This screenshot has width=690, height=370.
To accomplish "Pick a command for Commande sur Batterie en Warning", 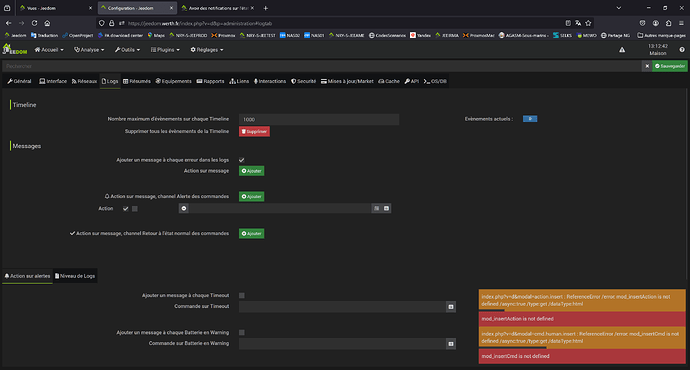I will coord(451,344).
